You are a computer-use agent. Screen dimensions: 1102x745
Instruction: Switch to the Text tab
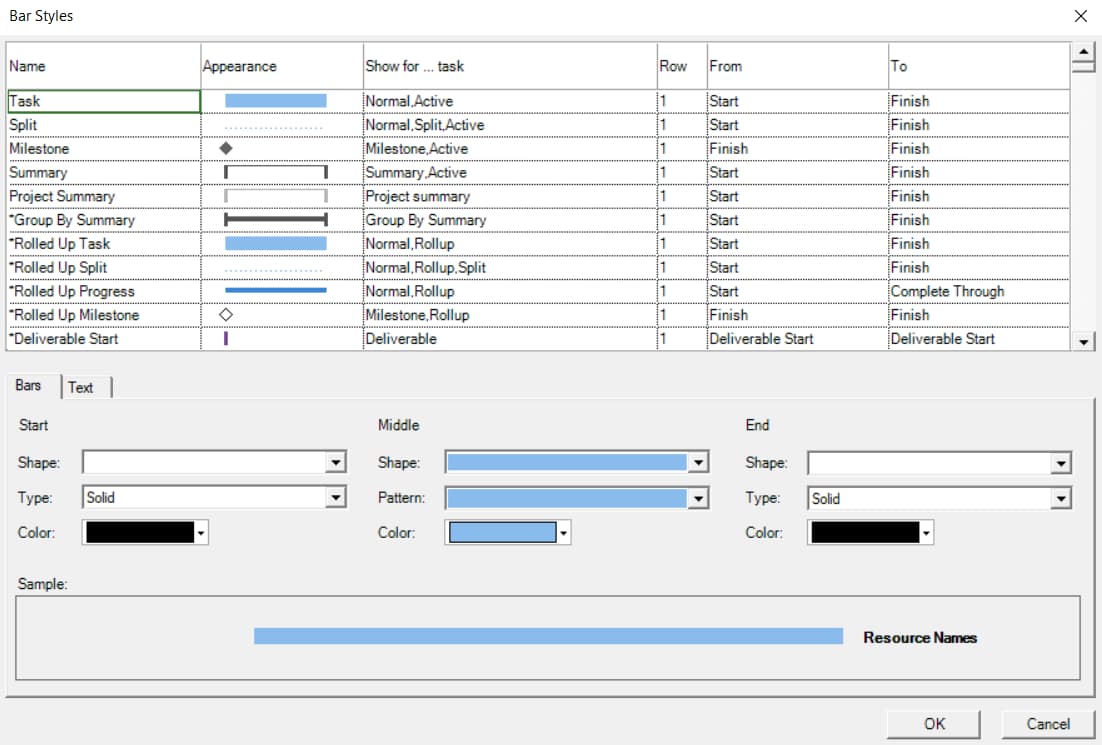(x=82, y=387)
